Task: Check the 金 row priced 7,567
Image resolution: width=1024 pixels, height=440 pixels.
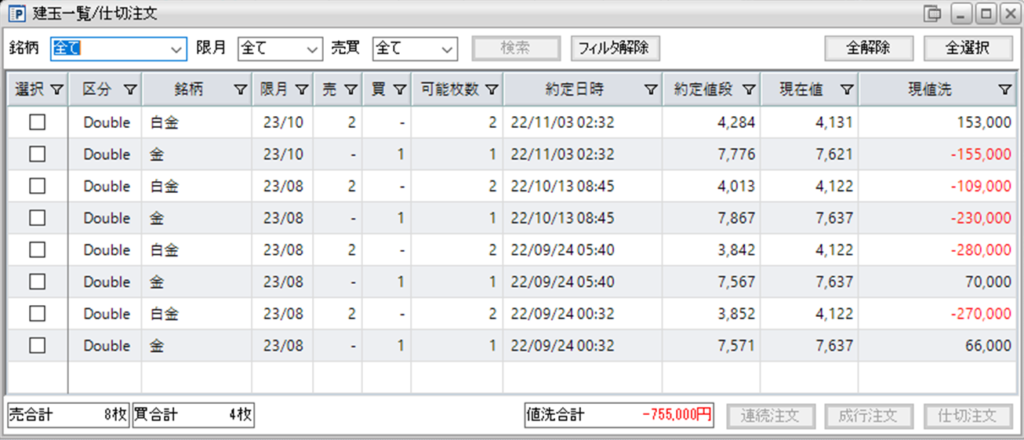Action: pyautogui.click(x=37, y=282)
